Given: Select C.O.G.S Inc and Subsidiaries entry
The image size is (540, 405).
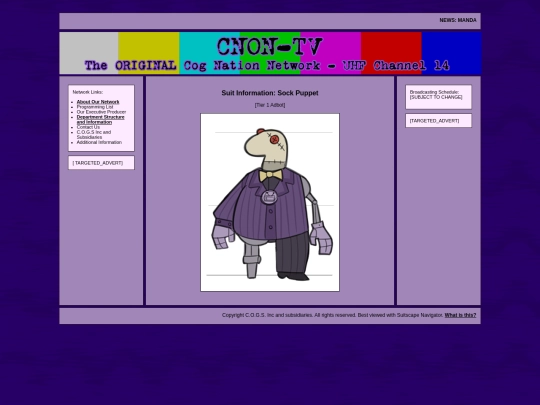Looking at the screenshot, I should pyautogui.click(x=94, y=135).
